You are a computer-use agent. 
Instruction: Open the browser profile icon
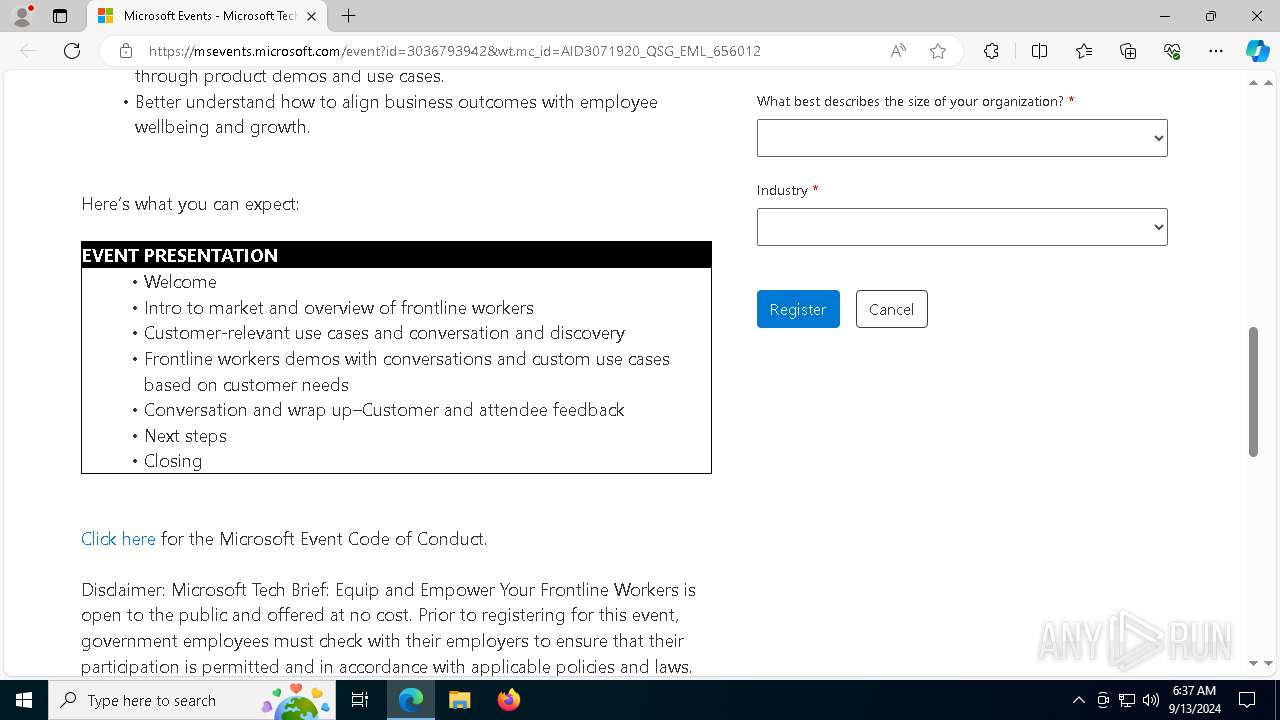[22, 16]
